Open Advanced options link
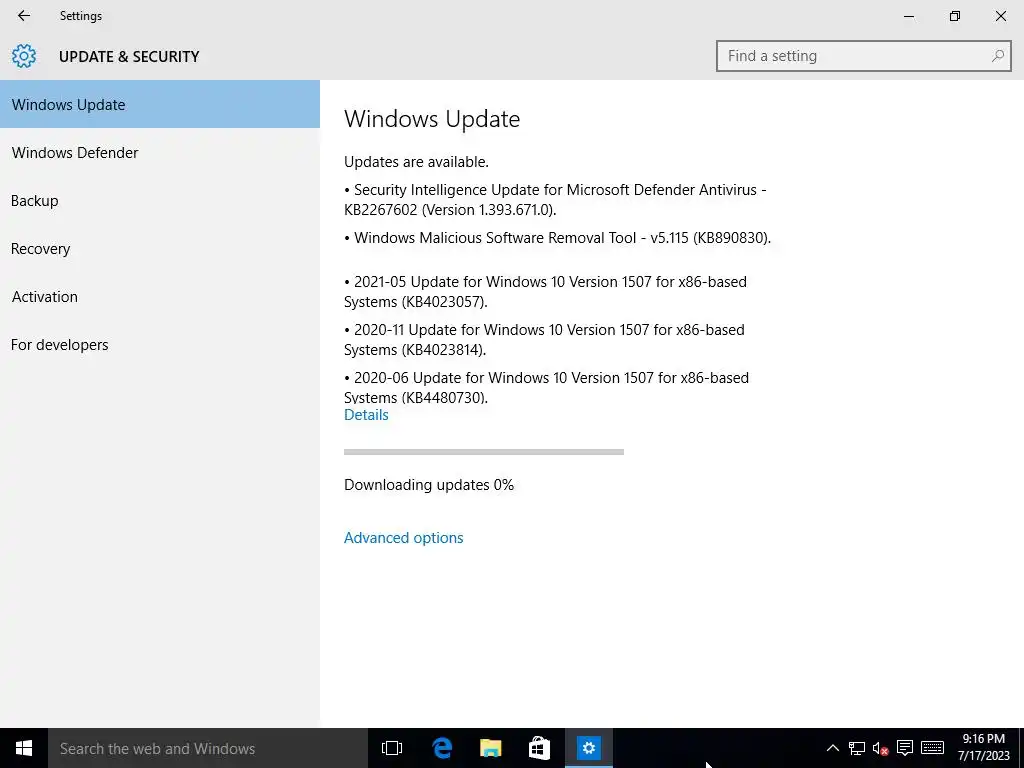The width and height of the screenshot is (1024, 768). click(404, 537)
